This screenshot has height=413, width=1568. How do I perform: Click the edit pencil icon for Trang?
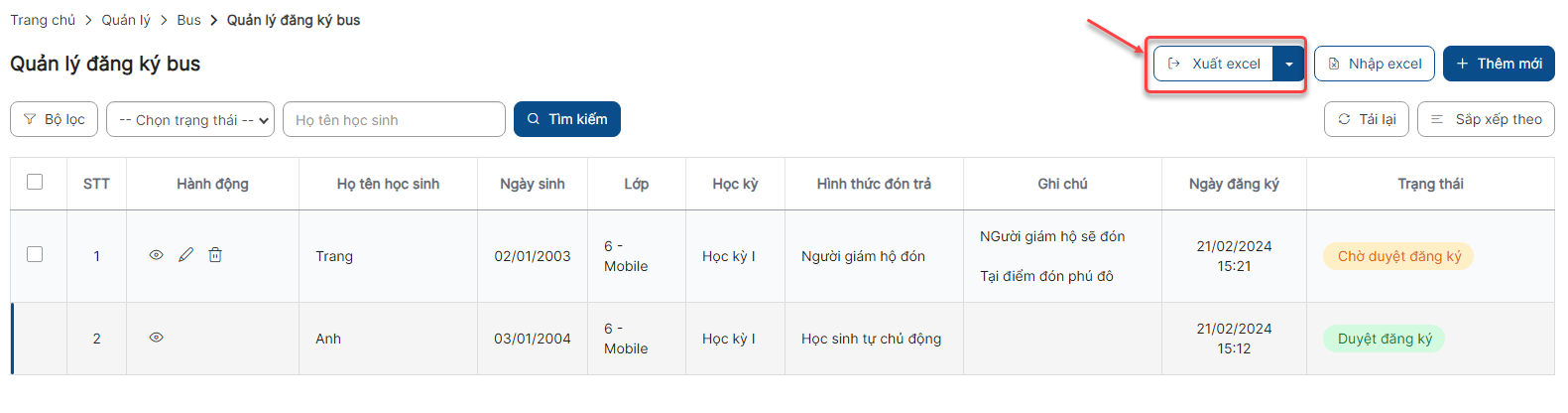[x=185, y=255]
